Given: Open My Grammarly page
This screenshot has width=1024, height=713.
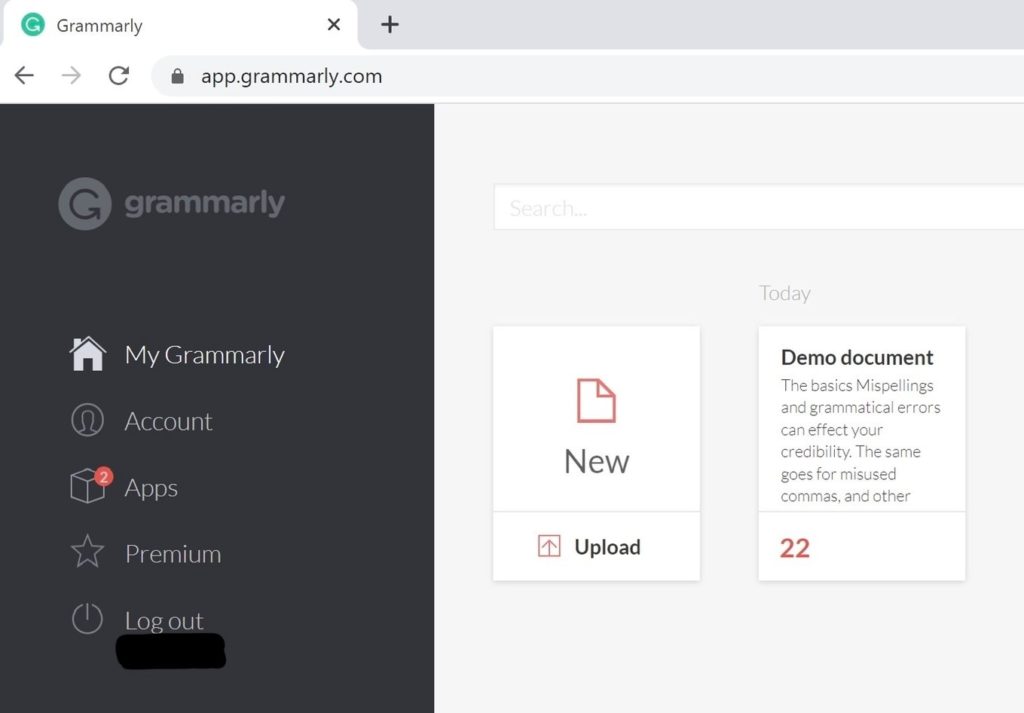Looking at the screenshot, I should pos(204,355).
